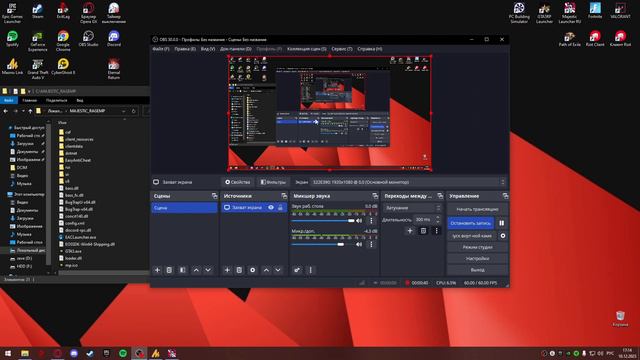Toggle visibility eye of screen capture source
The image size is (640, 360).
coord(271,207)
